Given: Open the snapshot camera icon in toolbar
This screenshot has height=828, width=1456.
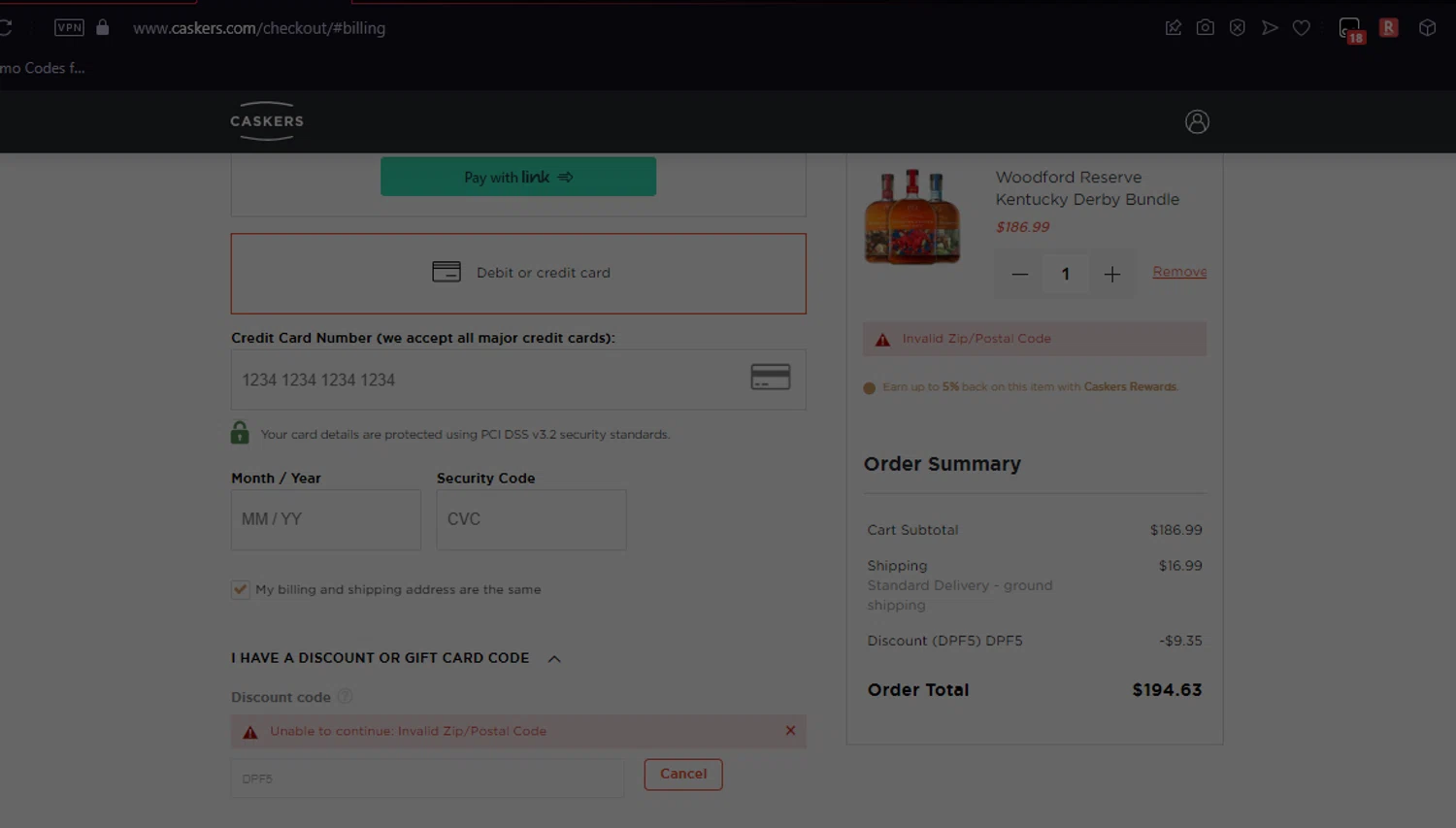Looking at the screenshot, I should (1205, 27).
